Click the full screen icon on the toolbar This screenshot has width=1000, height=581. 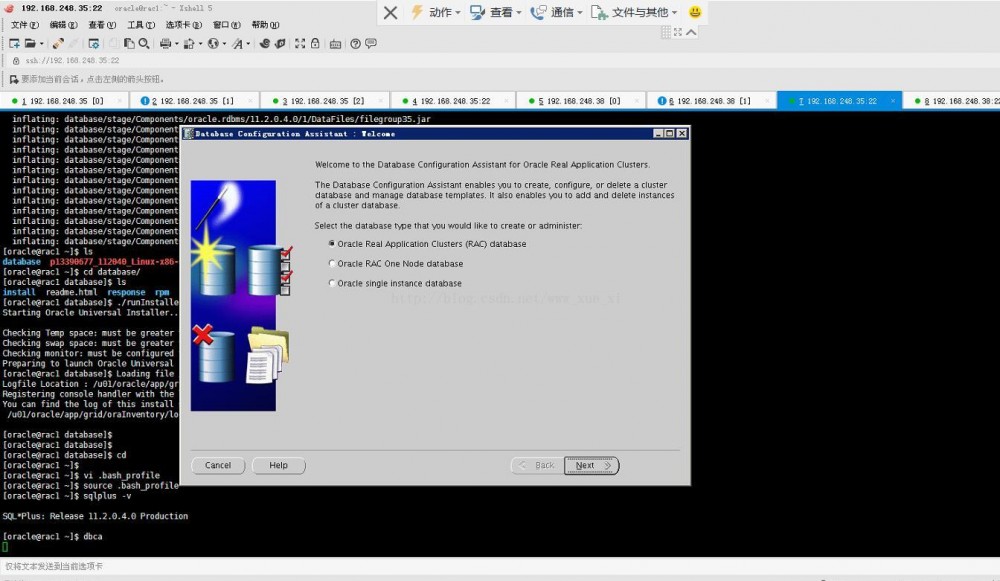click(x=298, y=44)
